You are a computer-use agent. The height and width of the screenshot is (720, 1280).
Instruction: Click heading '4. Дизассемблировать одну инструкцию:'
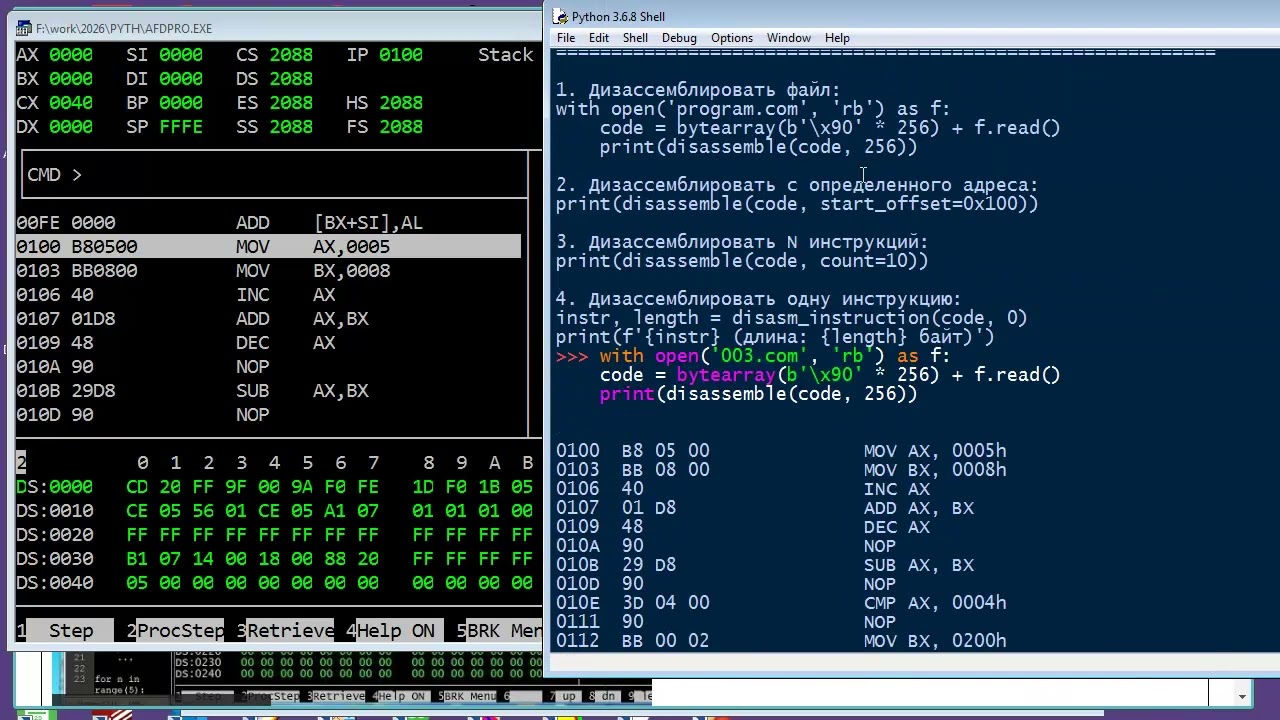coord(758,299)
